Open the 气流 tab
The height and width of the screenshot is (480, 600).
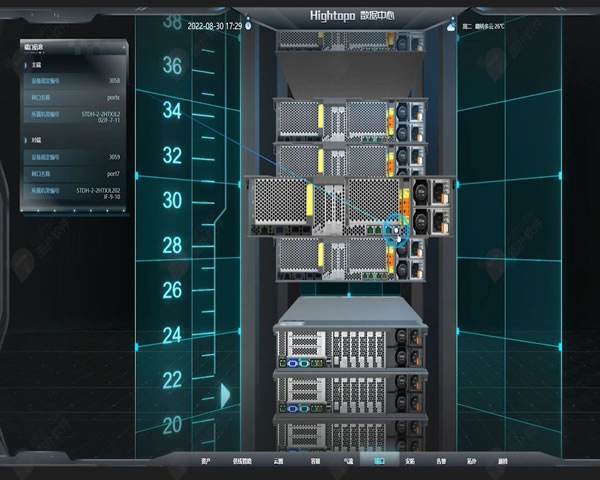pos(347,462)
